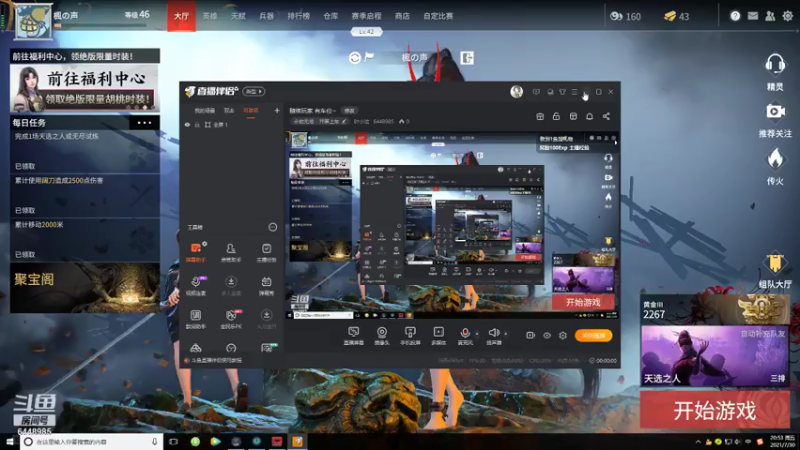Viewport: 800px width, 450px height.
Task: Open the 推荐关注 camera icon in game
Action: coord(775,120)
